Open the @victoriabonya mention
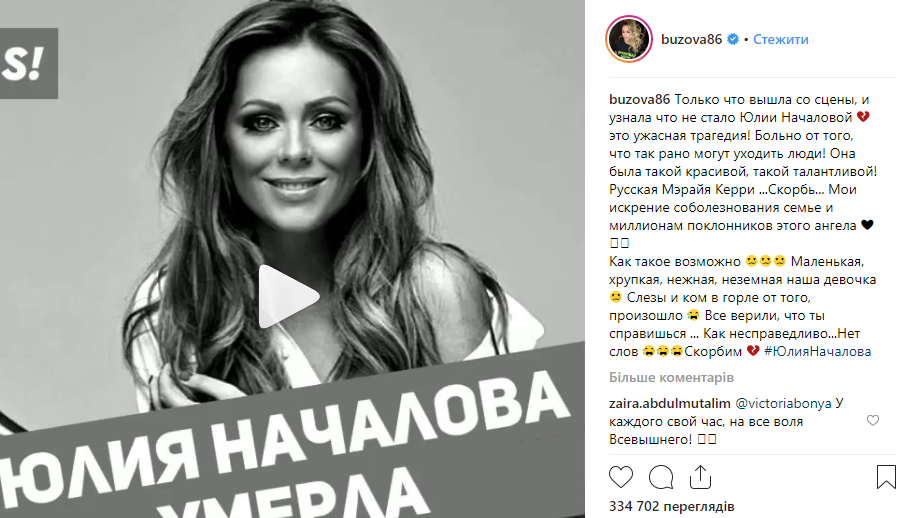The height and width of the screenshot is (518, 902). [783, 403]
